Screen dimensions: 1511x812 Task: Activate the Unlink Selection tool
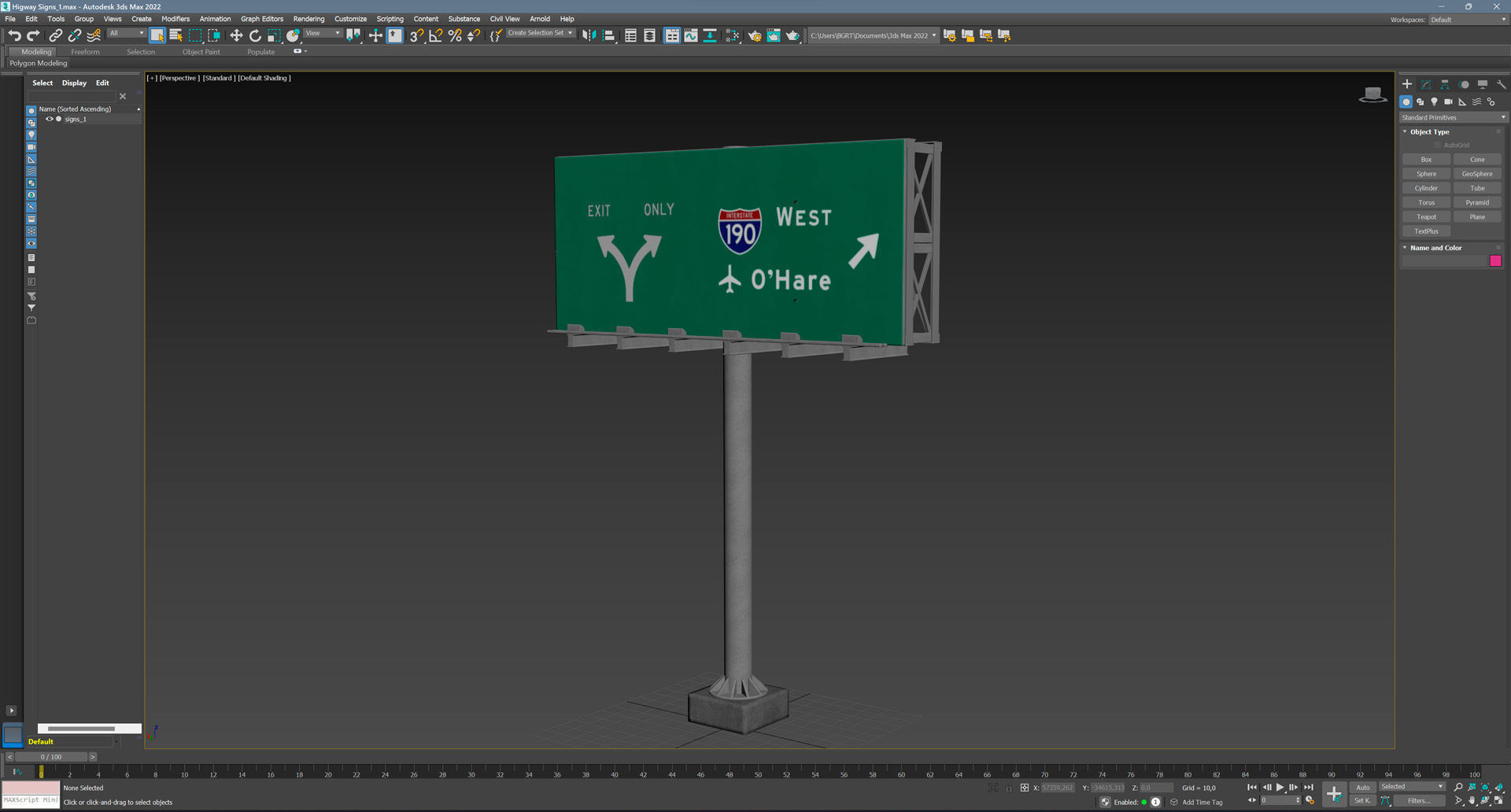[x=74, y=35]
